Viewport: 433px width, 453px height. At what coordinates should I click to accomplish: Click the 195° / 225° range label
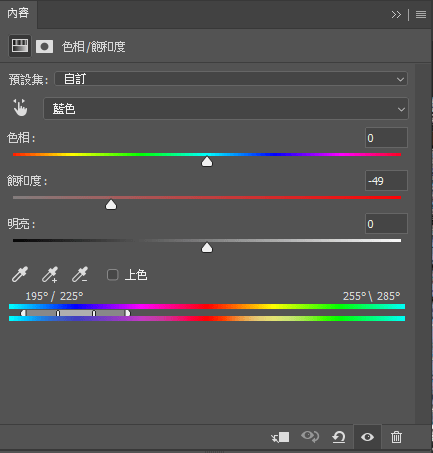tap(54, 296)
